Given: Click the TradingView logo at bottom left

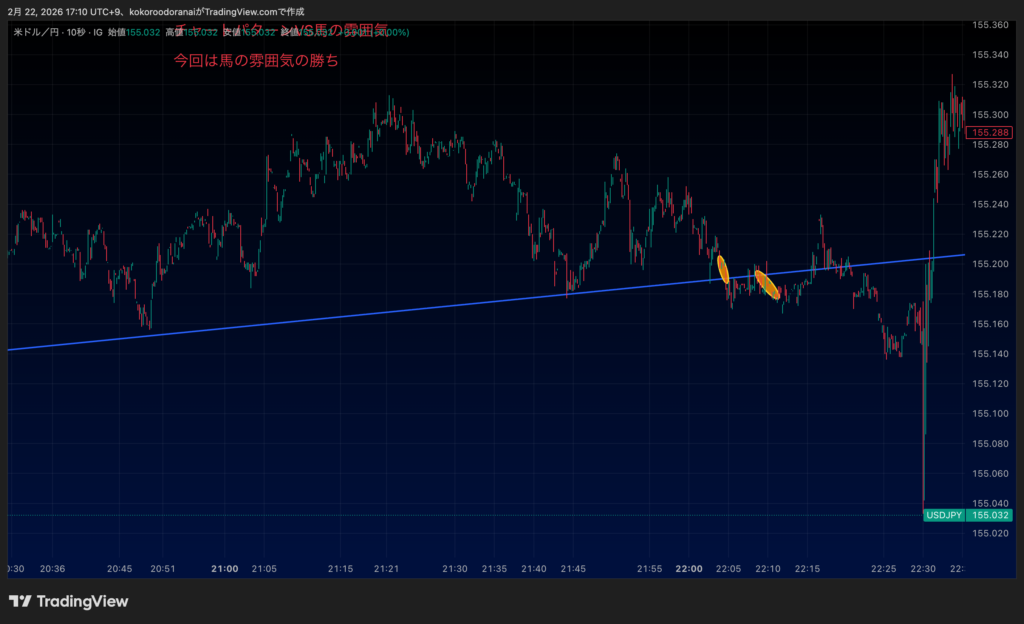Looking at the screenshot, I should coord(68,601).
